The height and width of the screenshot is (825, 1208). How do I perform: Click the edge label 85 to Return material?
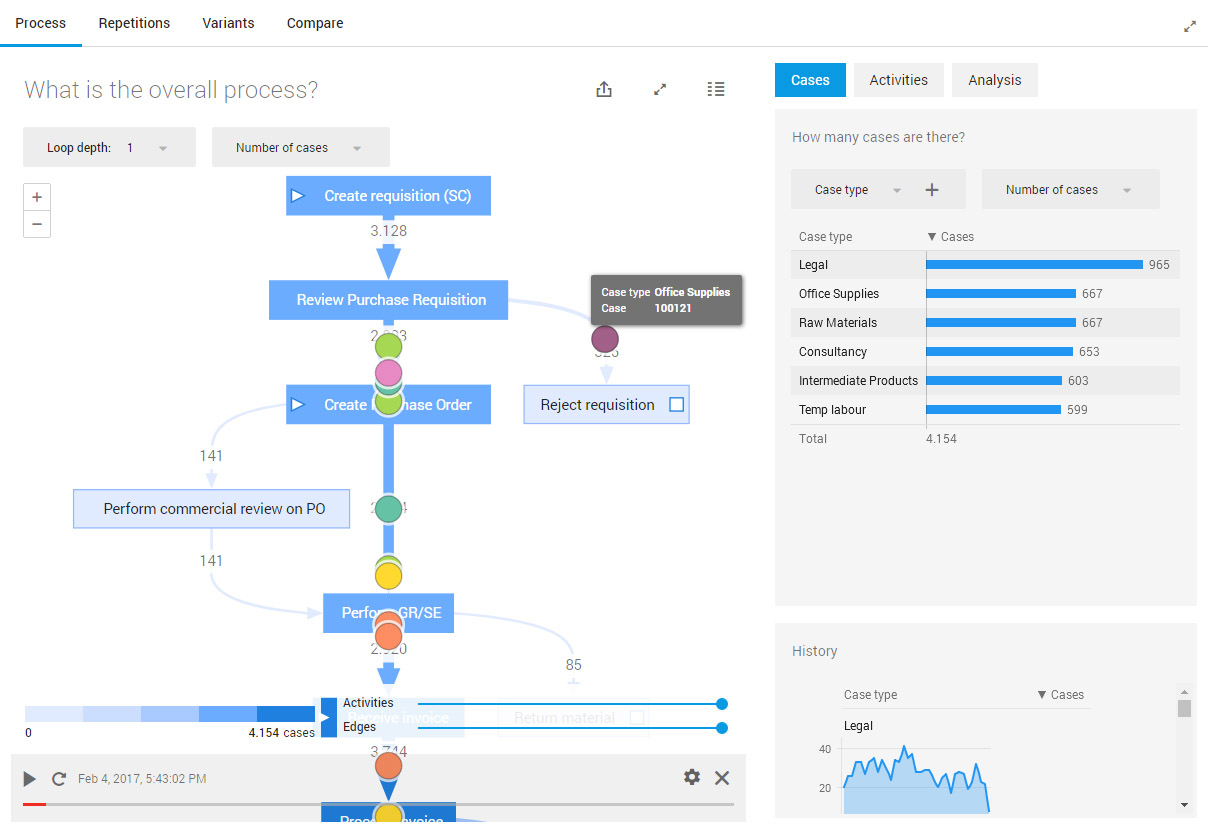pos(573,665)
